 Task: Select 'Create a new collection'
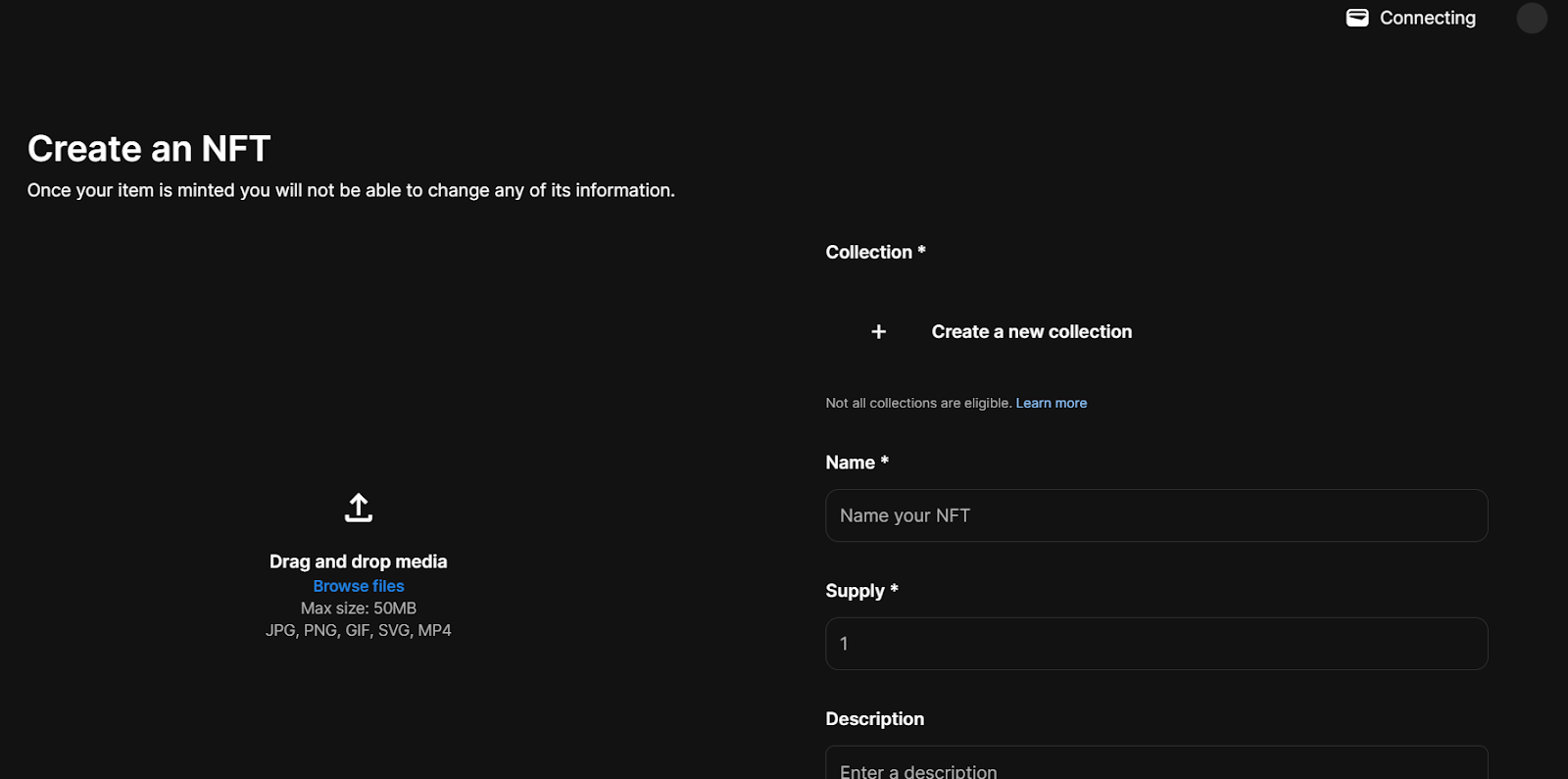click(x=1031, y=332)
